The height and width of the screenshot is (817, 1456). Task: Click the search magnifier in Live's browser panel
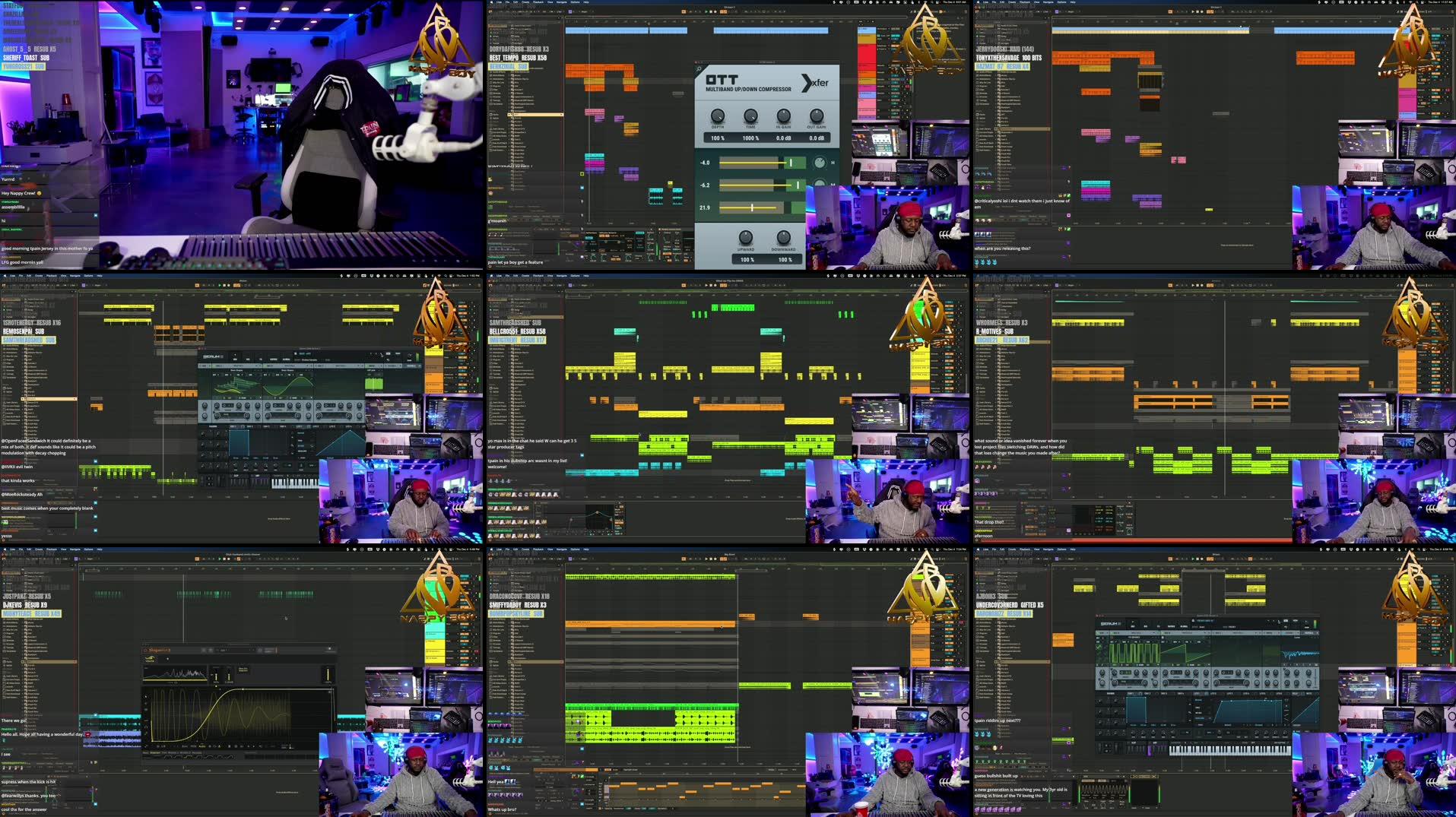point(492,23)
